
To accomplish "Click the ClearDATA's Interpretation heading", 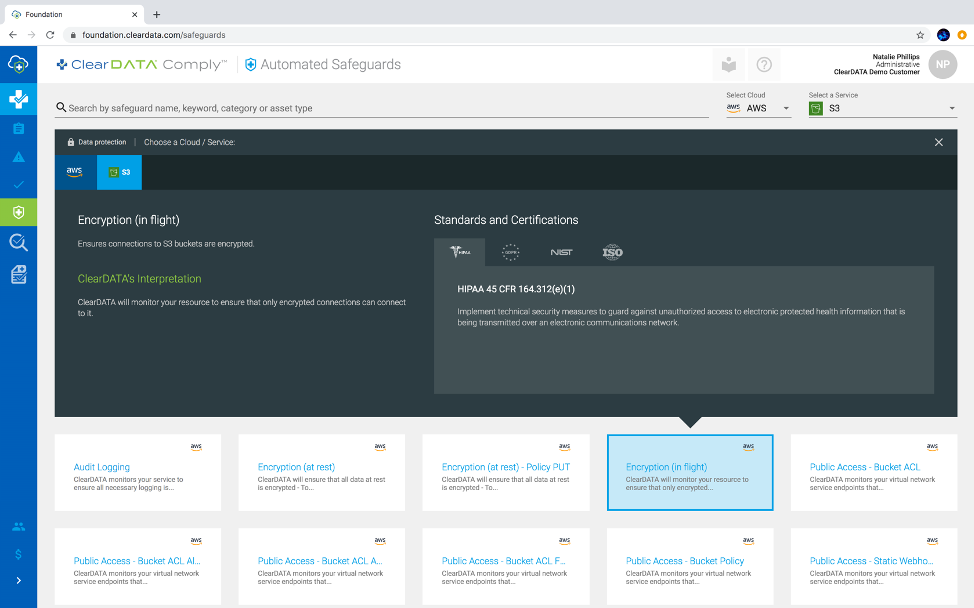I will click(139, 279).
